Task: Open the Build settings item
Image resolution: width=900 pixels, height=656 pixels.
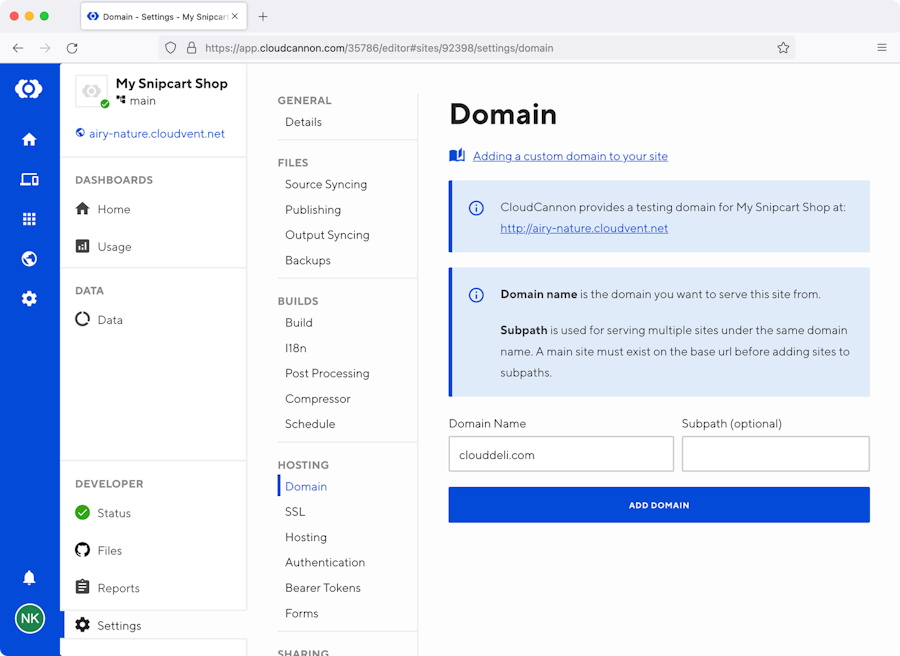Action: pyautogui.click(x=298, y=323)
